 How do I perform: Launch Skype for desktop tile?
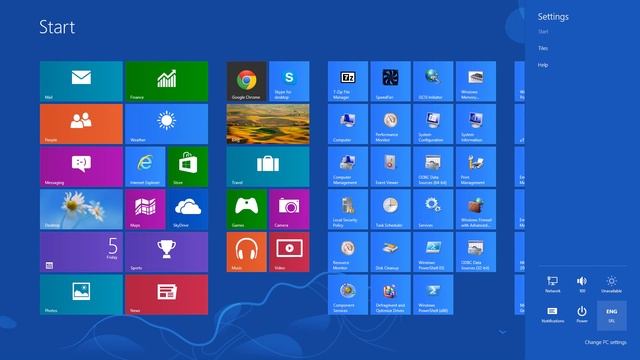[289, 81]
